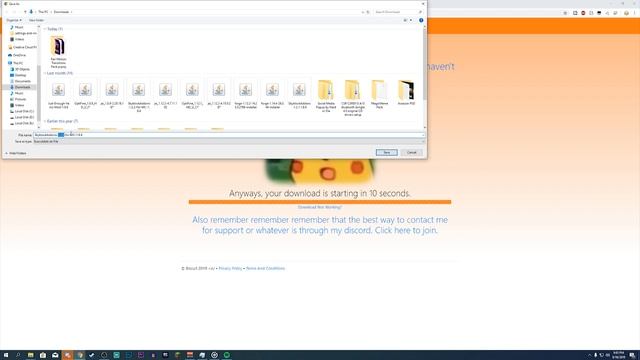Click the Save button
This screenshot has height=360, width=640.
tap(386, 152)
